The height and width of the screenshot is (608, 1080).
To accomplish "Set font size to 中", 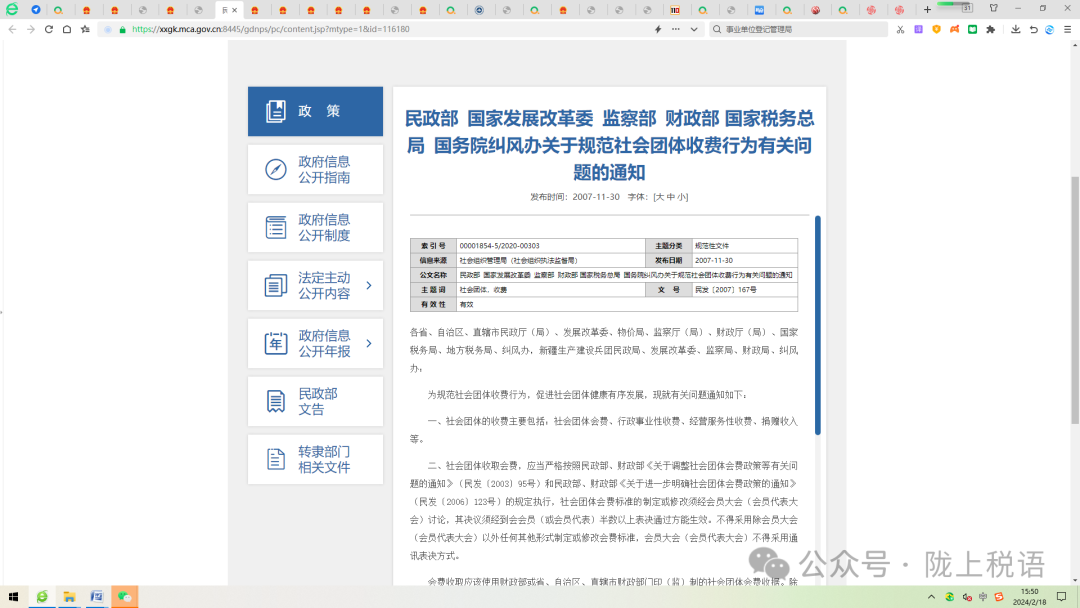I will (670, 197).
